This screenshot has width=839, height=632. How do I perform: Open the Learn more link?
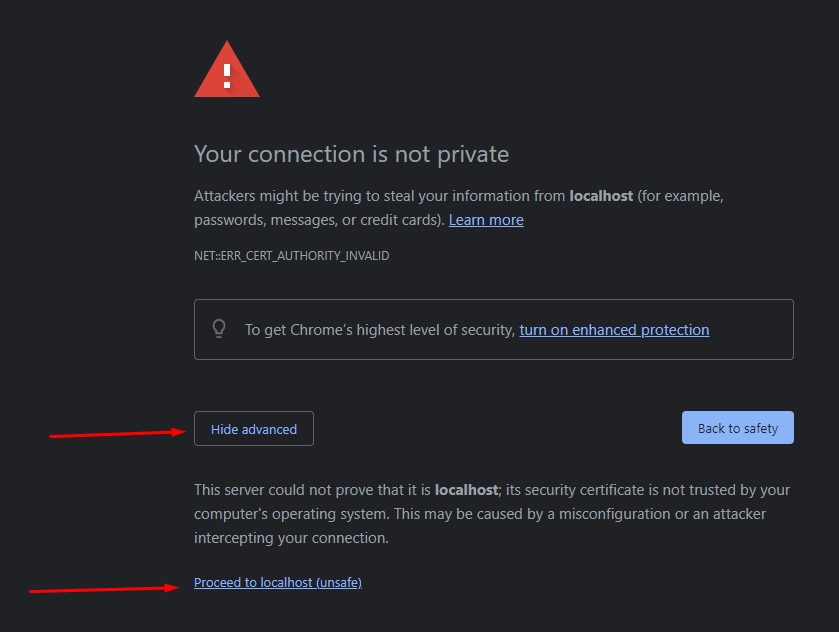(x=486, y=220)
